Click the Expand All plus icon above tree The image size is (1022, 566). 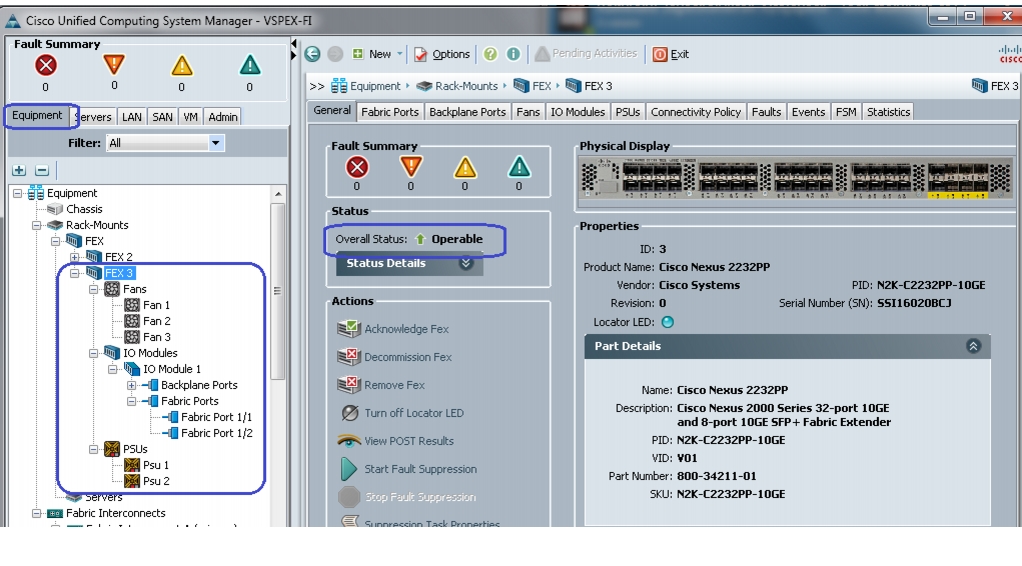coord(19,170)
